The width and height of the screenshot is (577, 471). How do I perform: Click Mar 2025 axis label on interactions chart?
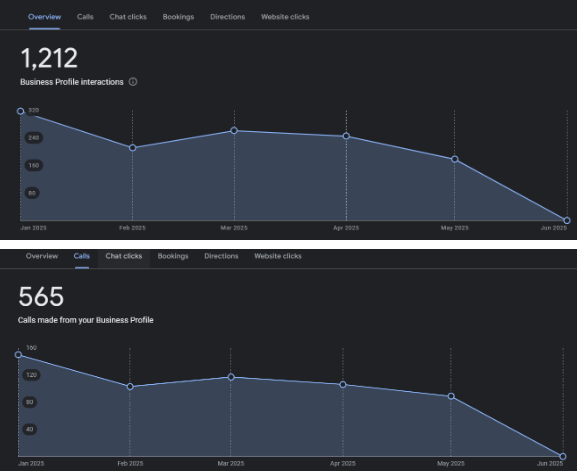[x=234, y=228]
